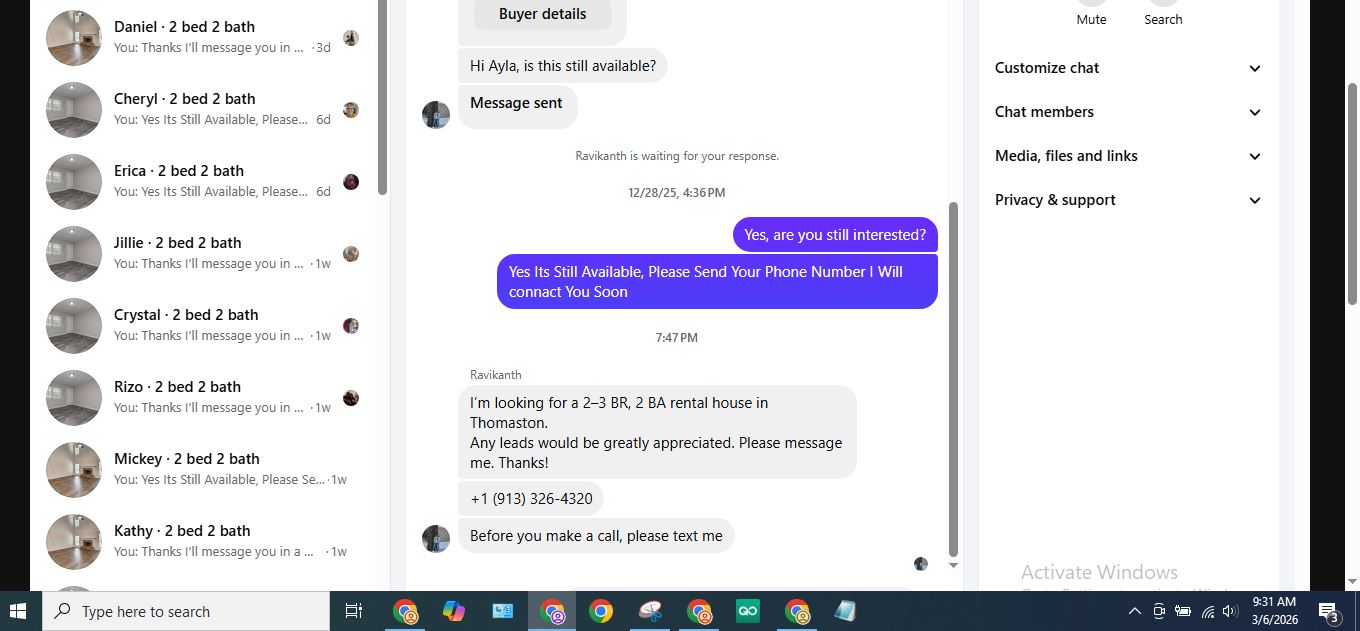
Task: Expand the Chat members section
Action: click(1128, 112)
